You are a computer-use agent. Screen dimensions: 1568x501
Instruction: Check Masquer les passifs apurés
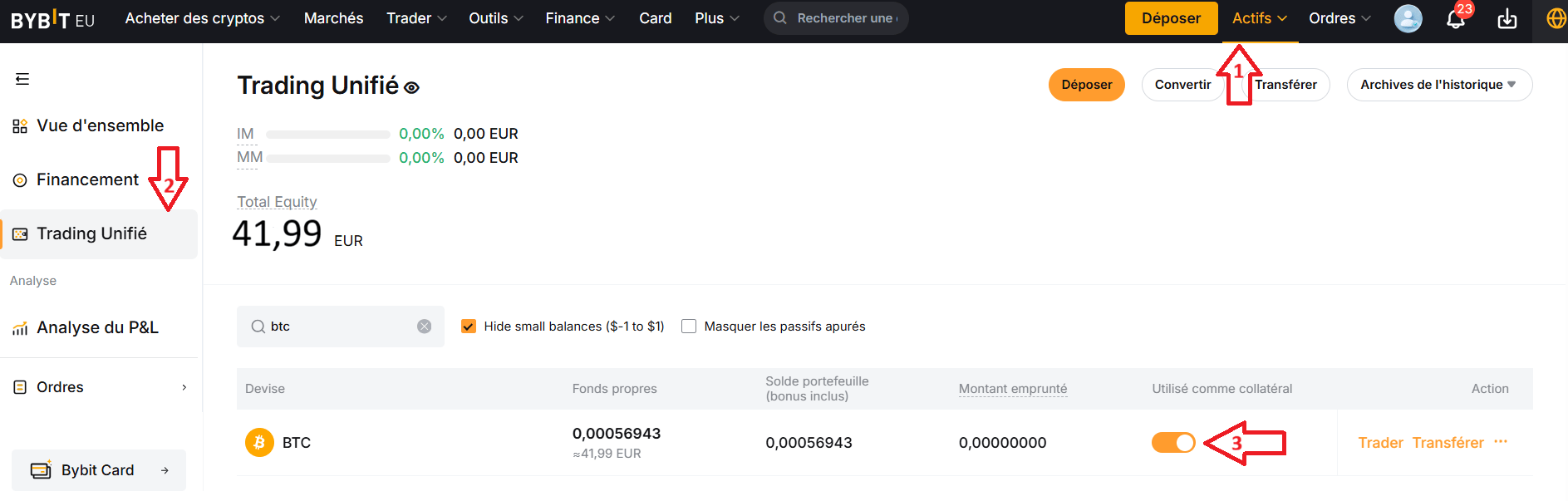click(689, 327)
